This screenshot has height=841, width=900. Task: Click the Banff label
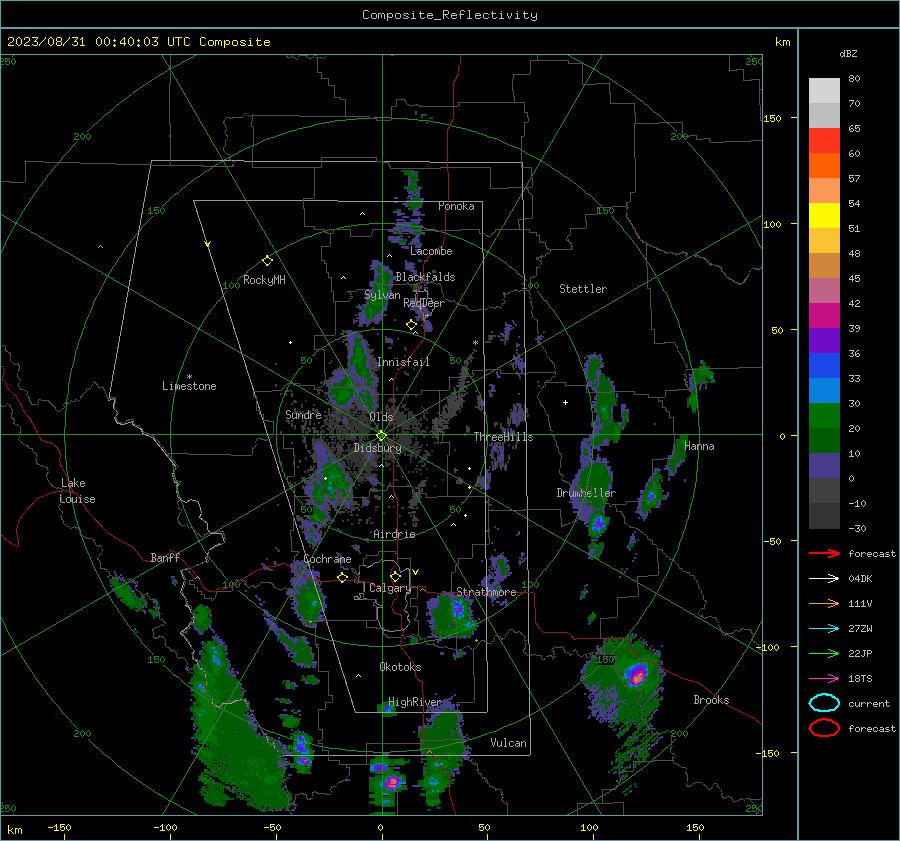(x=165, y=557)
